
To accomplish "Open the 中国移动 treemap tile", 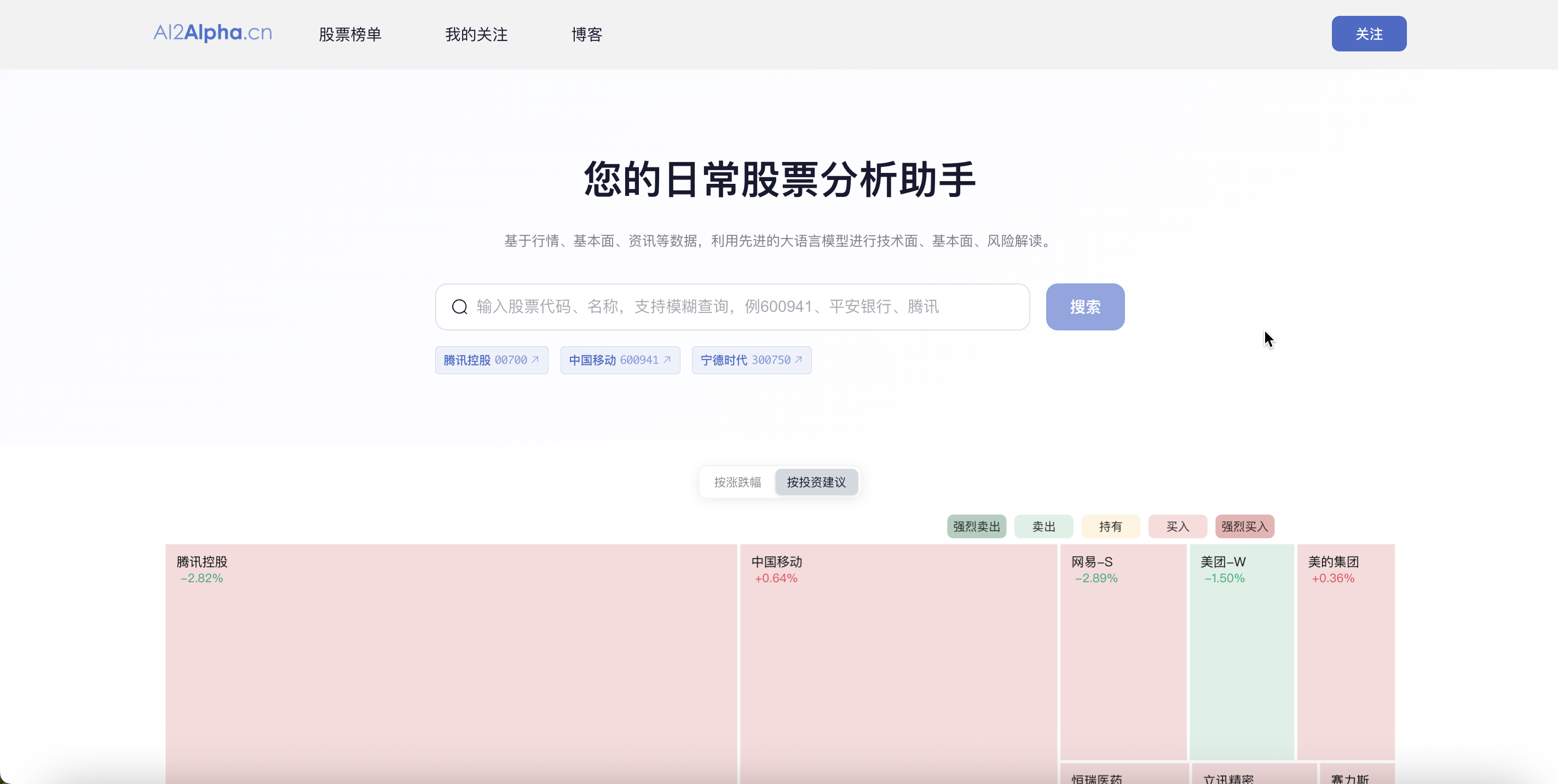I will (x=899, y=664).
